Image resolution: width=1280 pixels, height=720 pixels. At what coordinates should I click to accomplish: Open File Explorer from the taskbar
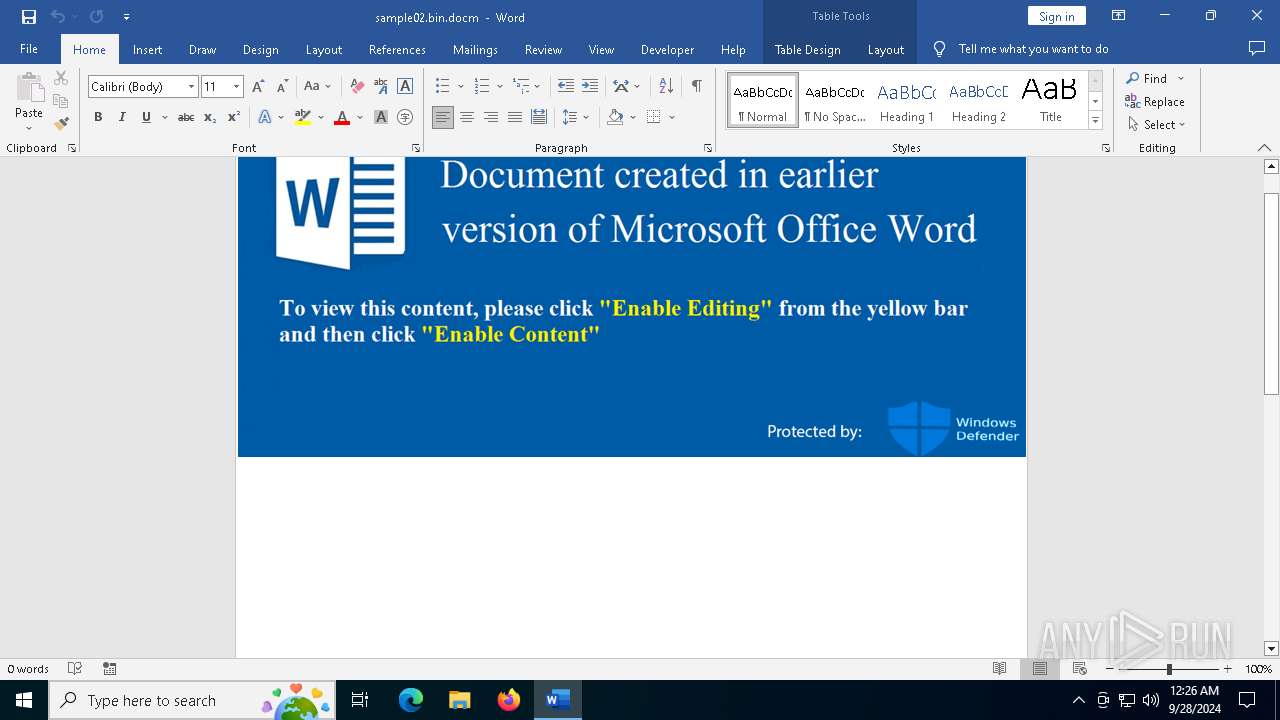(460, 700)
